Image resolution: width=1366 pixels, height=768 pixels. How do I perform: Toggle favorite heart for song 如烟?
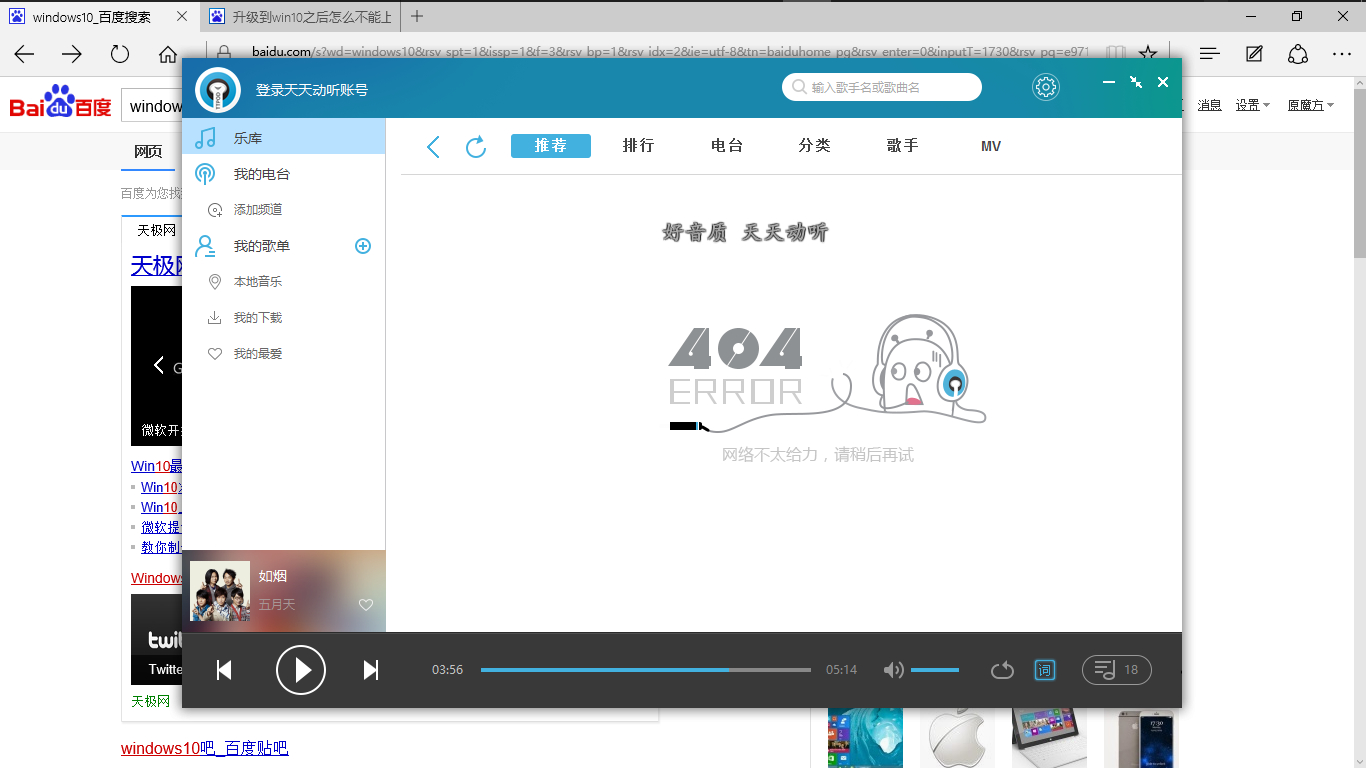(366, 605)
